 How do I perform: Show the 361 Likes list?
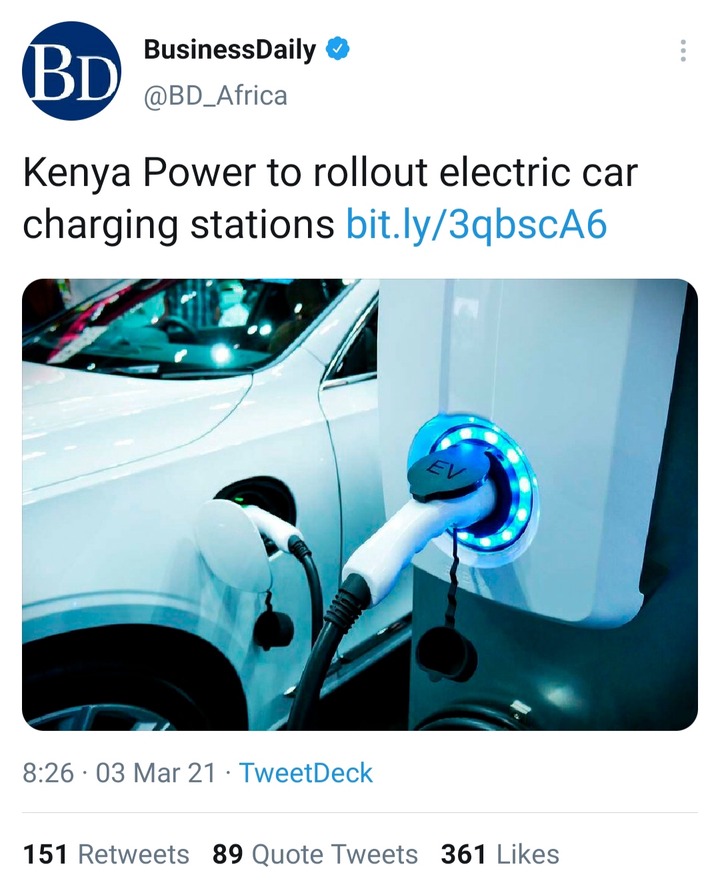click(x=500, y=855)
